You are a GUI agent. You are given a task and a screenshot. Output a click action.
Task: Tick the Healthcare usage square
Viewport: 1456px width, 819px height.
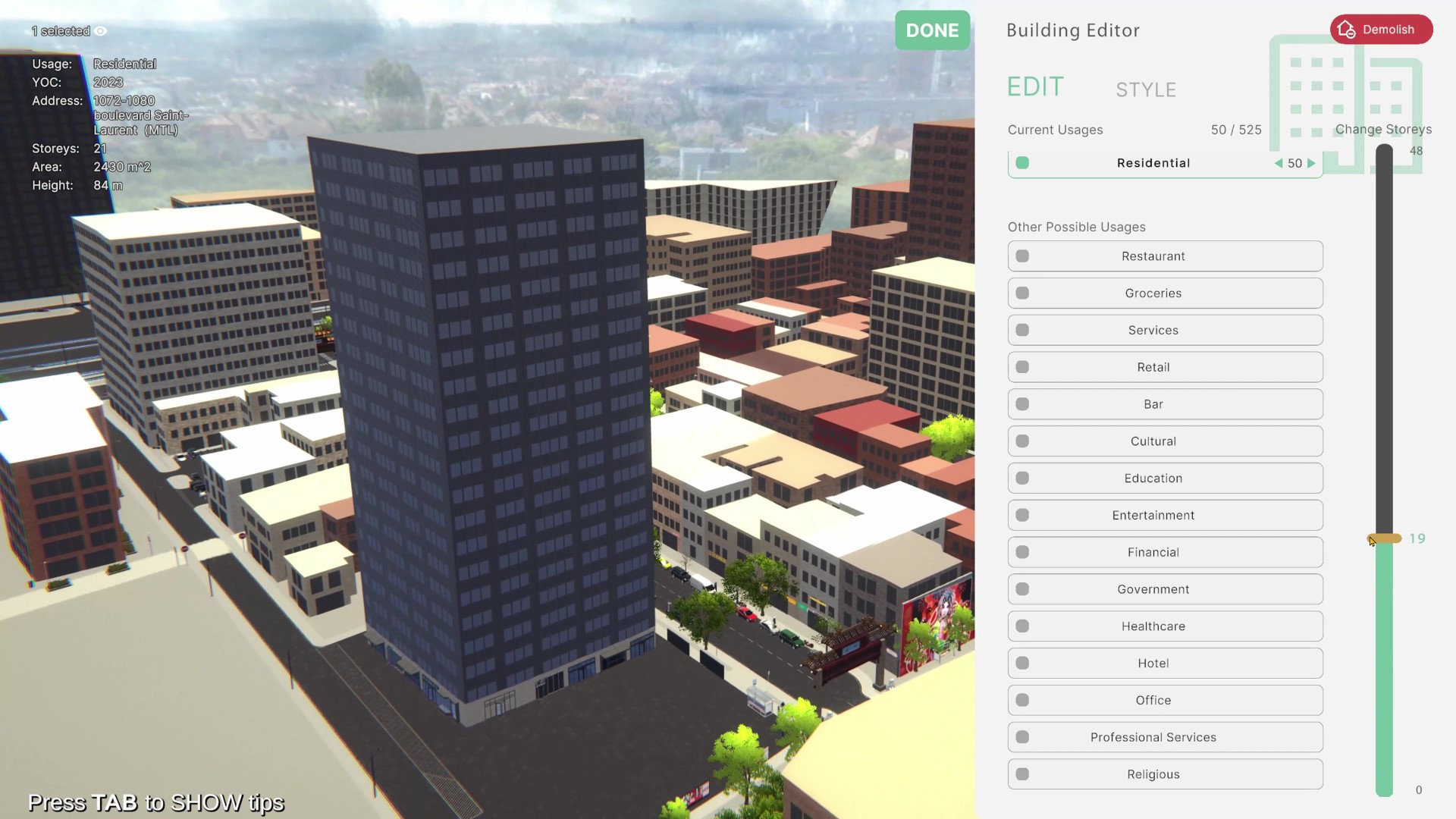[x=1022, y=626]
